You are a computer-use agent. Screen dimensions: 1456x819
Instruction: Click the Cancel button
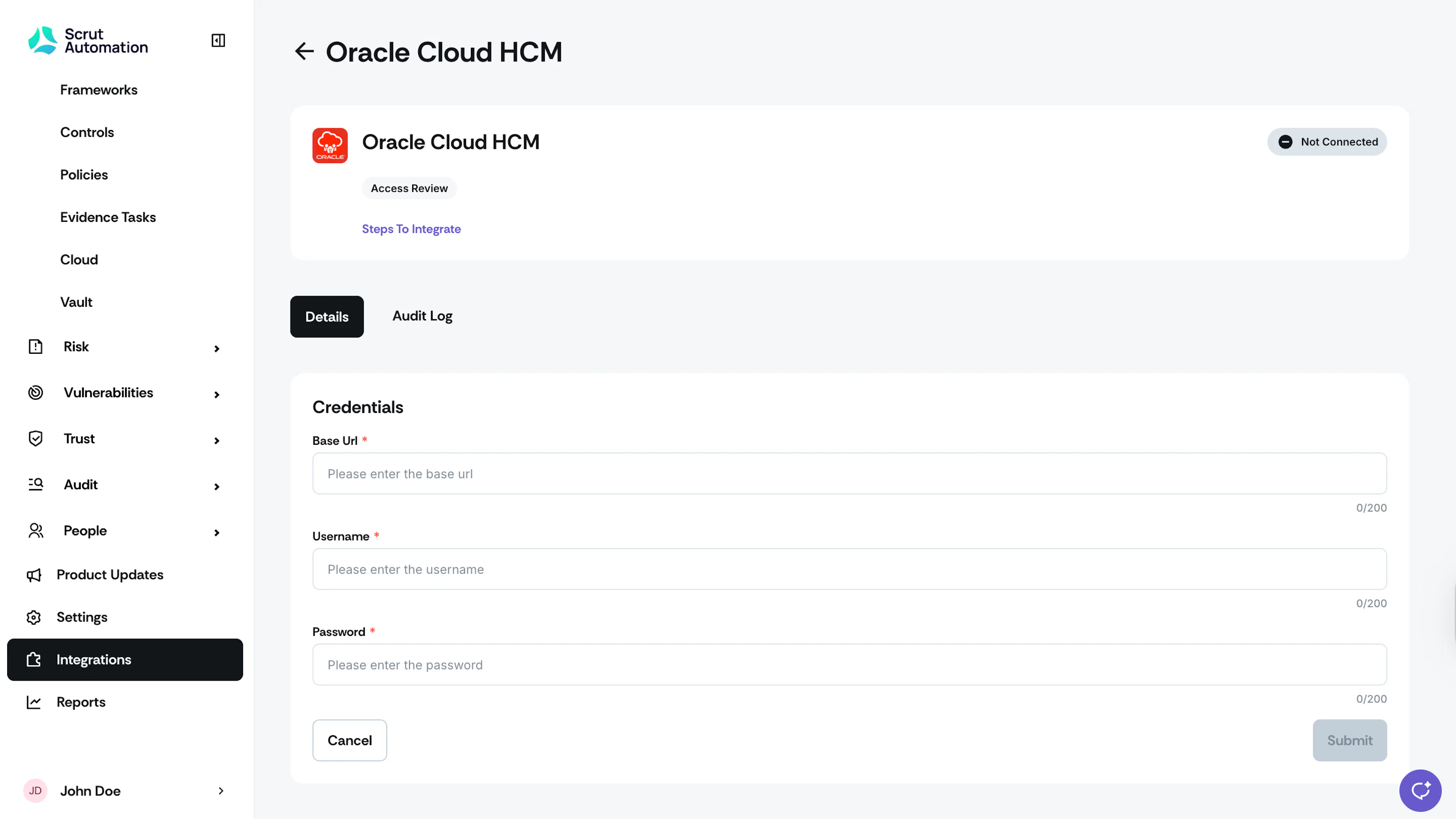pyautogui.click(x=349, y=740)
